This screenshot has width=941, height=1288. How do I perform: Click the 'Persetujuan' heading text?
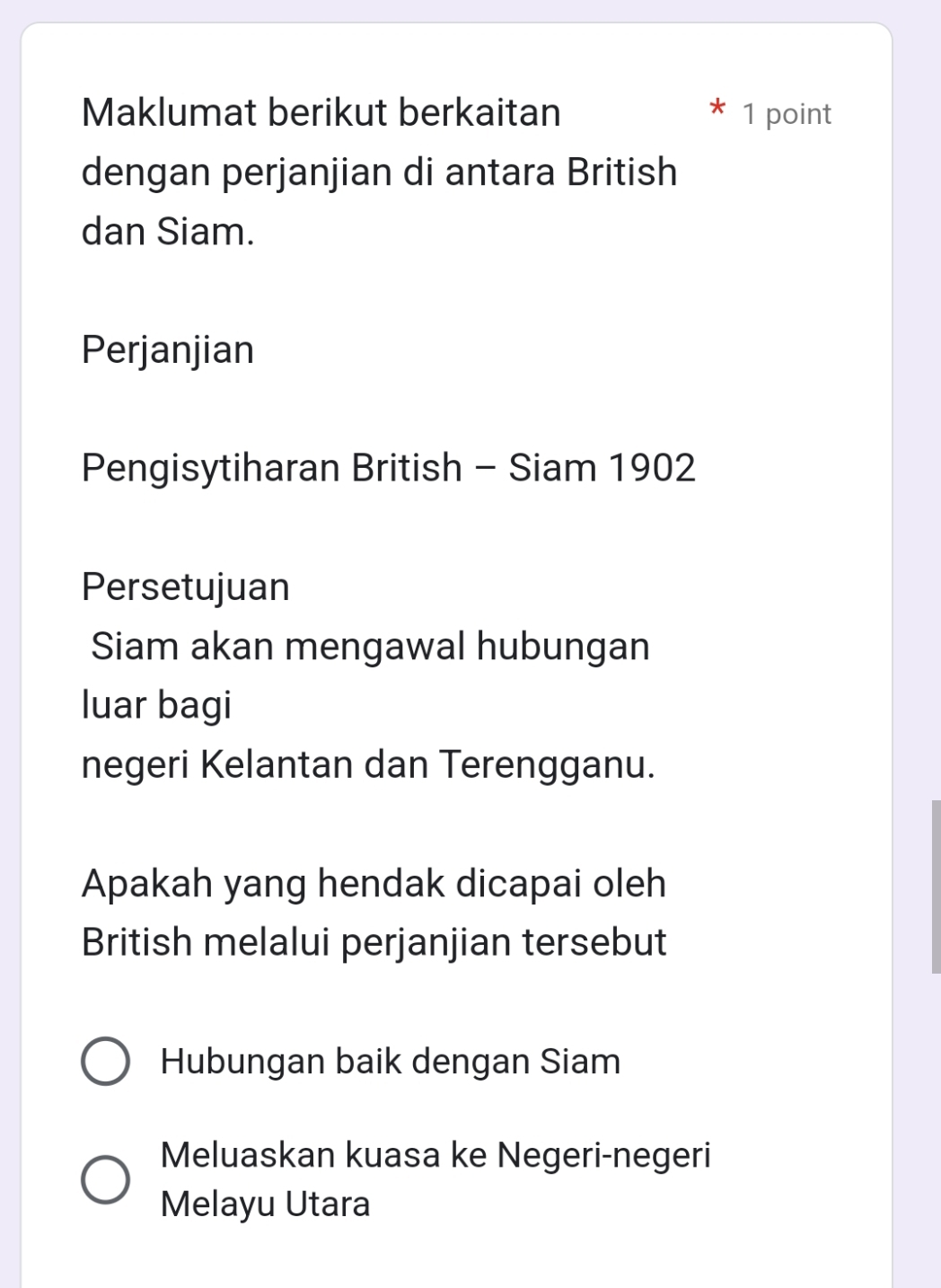[x=186, y=587]
